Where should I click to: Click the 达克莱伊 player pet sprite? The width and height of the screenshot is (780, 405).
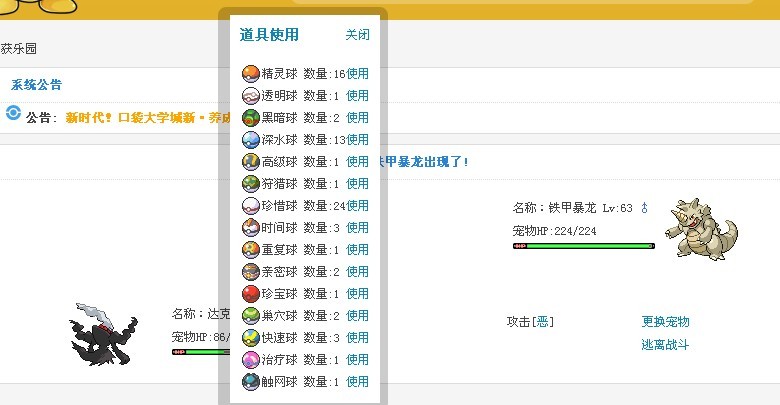click(x=103, y=334)
